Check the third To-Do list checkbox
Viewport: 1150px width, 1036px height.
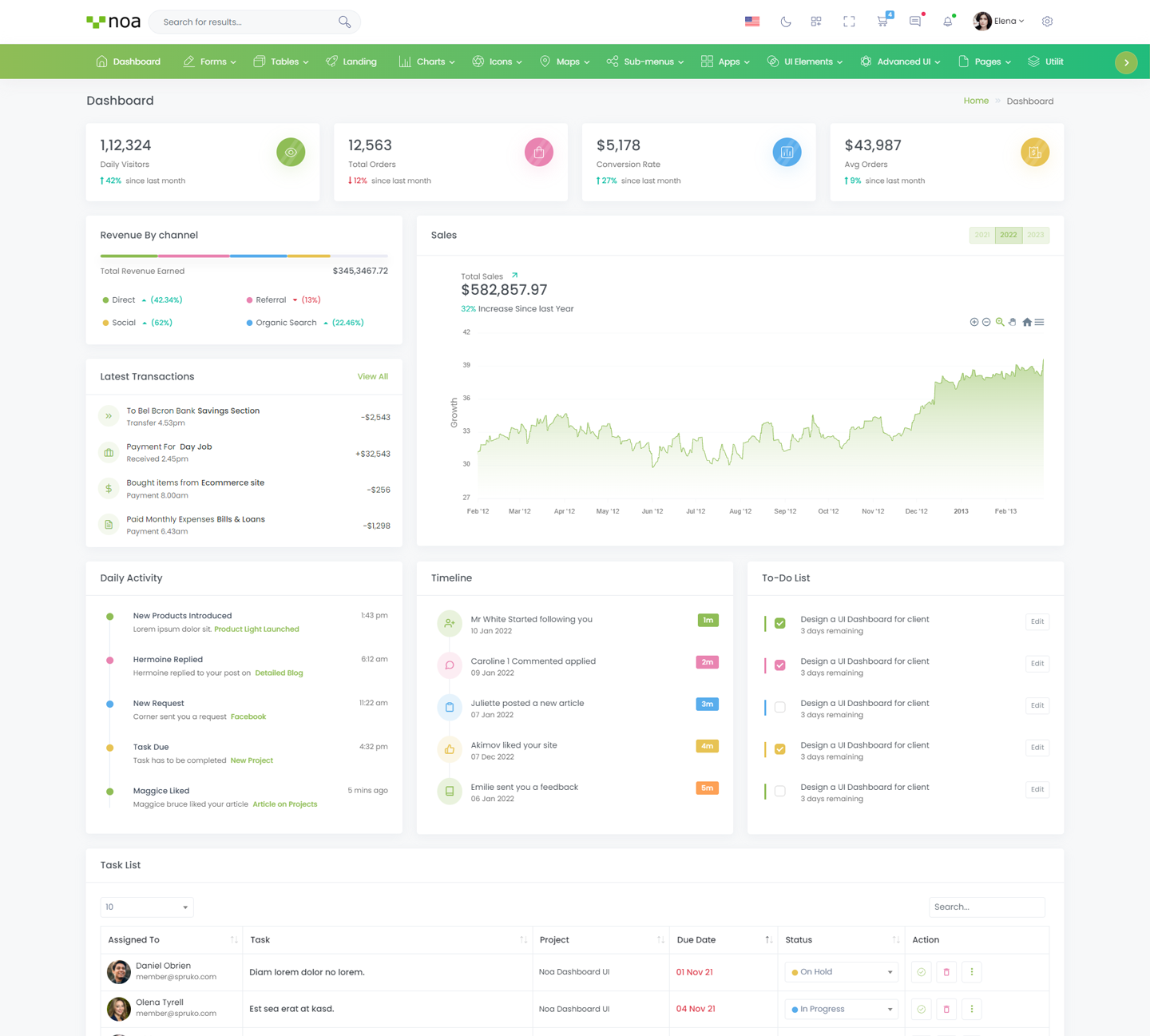pos(780,707)
